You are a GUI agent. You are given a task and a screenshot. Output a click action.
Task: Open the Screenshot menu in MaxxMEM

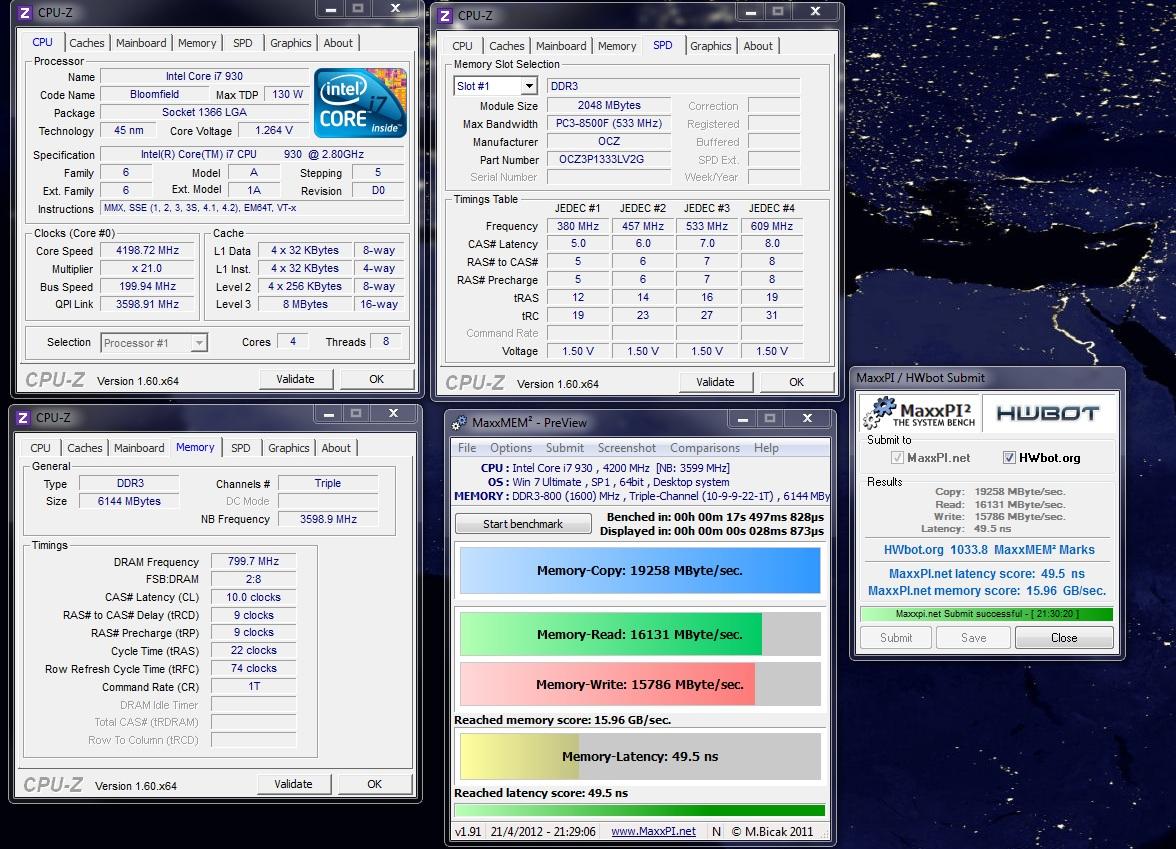pyautogui.click(x=626, y=448)
